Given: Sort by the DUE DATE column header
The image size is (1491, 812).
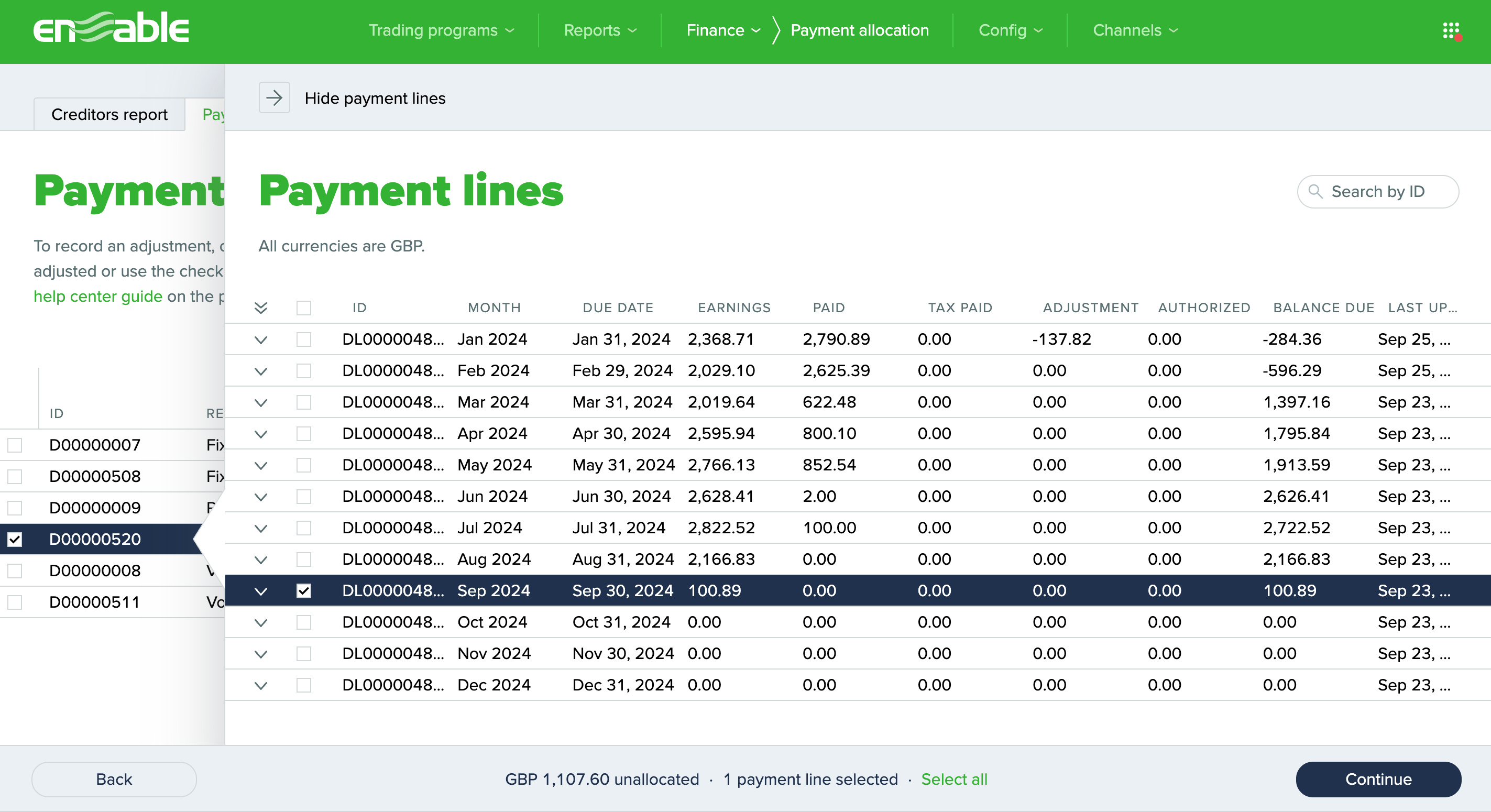Looking at the screenshot, I should (618, 308).
